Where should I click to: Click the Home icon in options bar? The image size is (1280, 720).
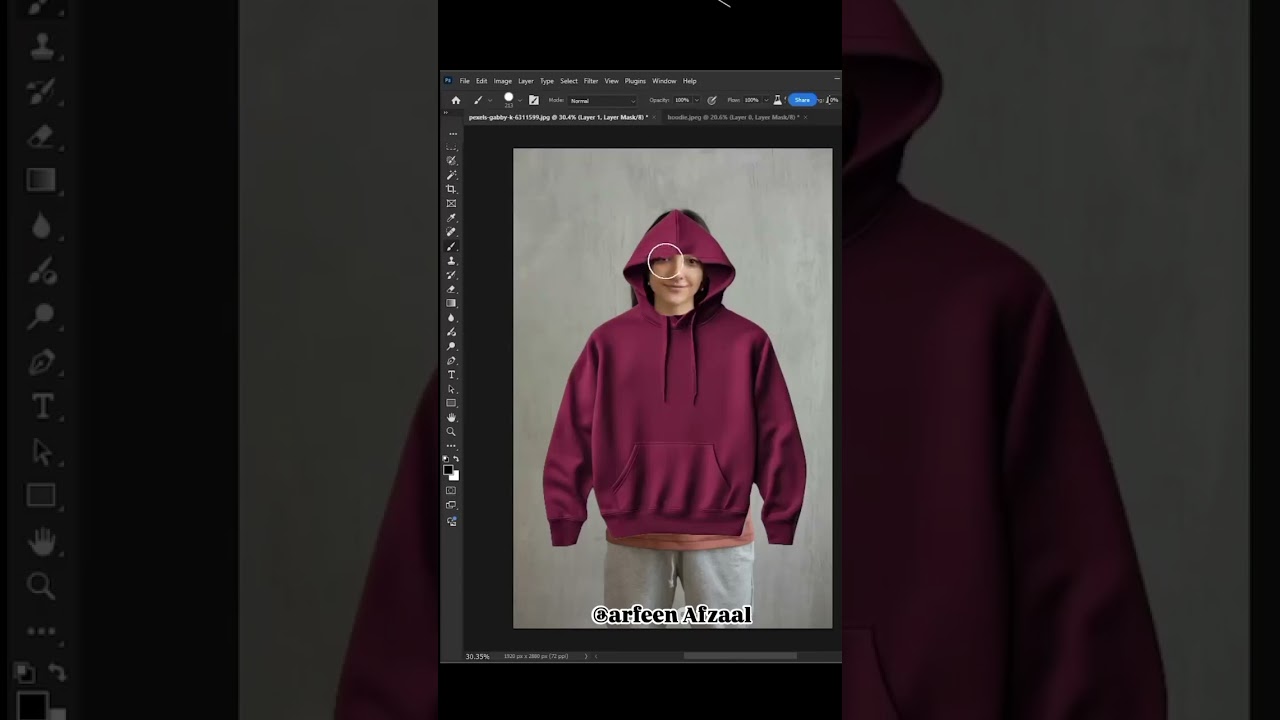(x=456, y=100)
